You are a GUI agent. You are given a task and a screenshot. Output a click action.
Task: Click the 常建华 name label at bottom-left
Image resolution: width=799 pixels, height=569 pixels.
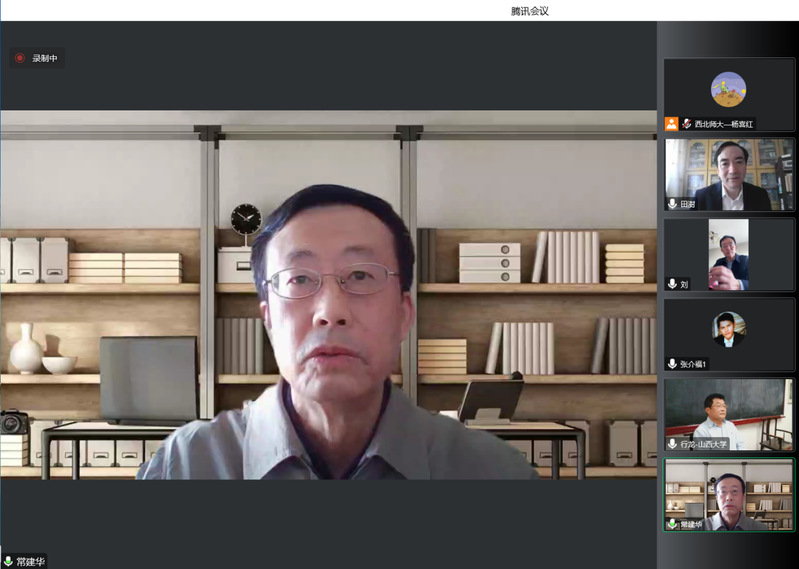click(30, 561)
